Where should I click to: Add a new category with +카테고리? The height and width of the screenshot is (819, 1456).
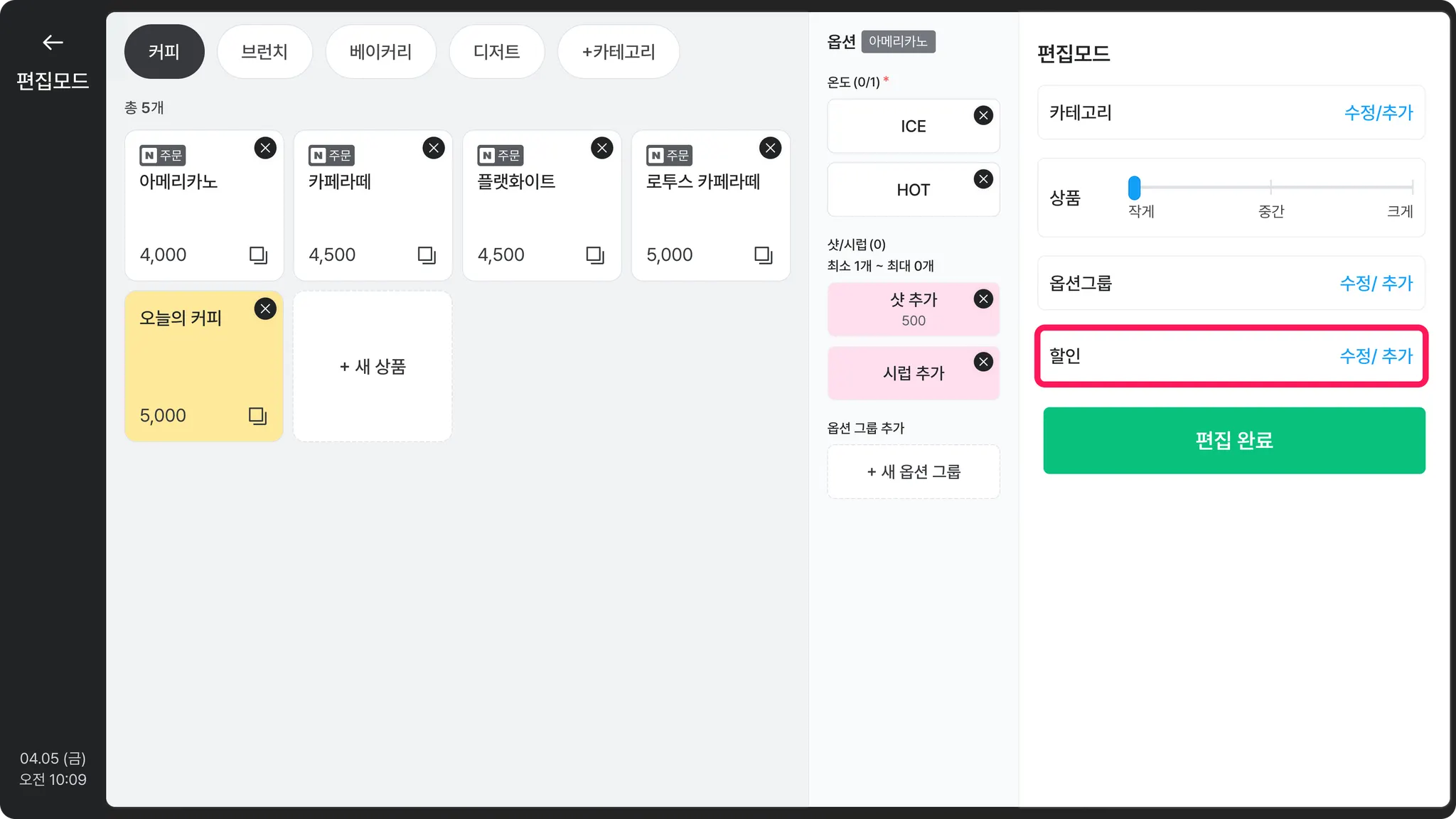click(x=618, y=52)
